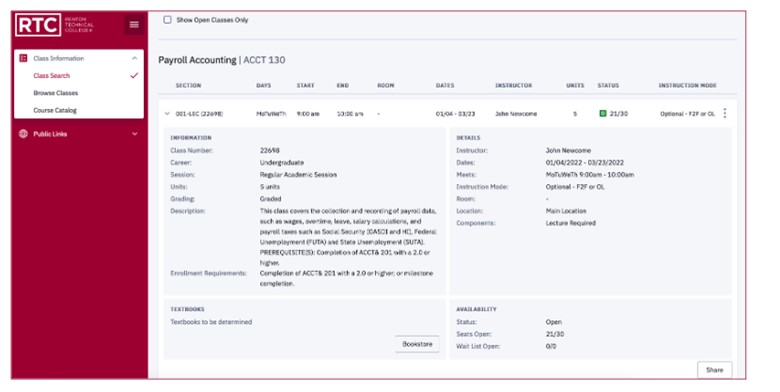Click the Status column header

[608, 86]
